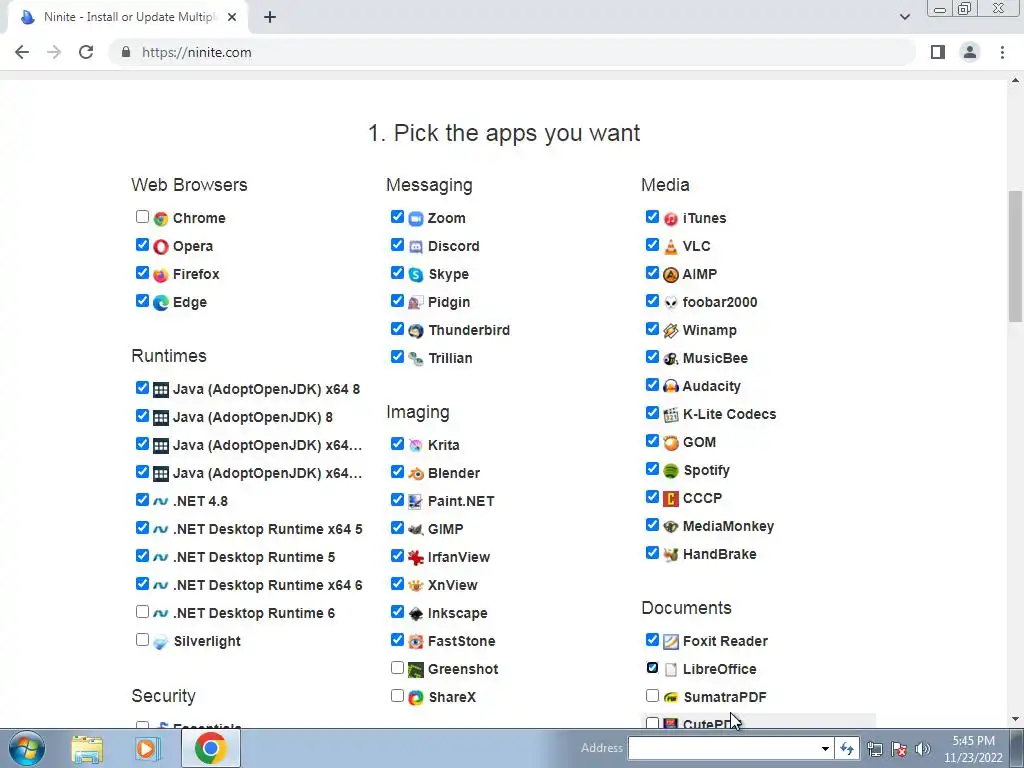Viewport: 1024px width, 768px height.
Task: Click the Discord app icon
Action: click(x=416, y=246)
